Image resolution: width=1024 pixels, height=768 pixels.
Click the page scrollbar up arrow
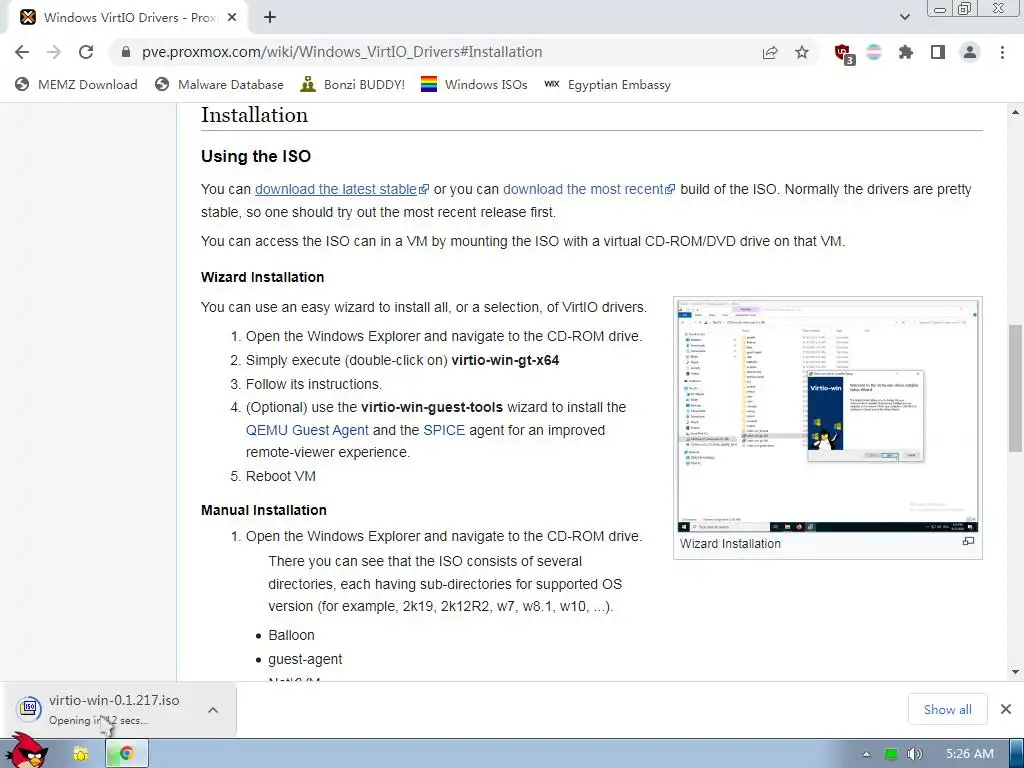point(1016,112)
